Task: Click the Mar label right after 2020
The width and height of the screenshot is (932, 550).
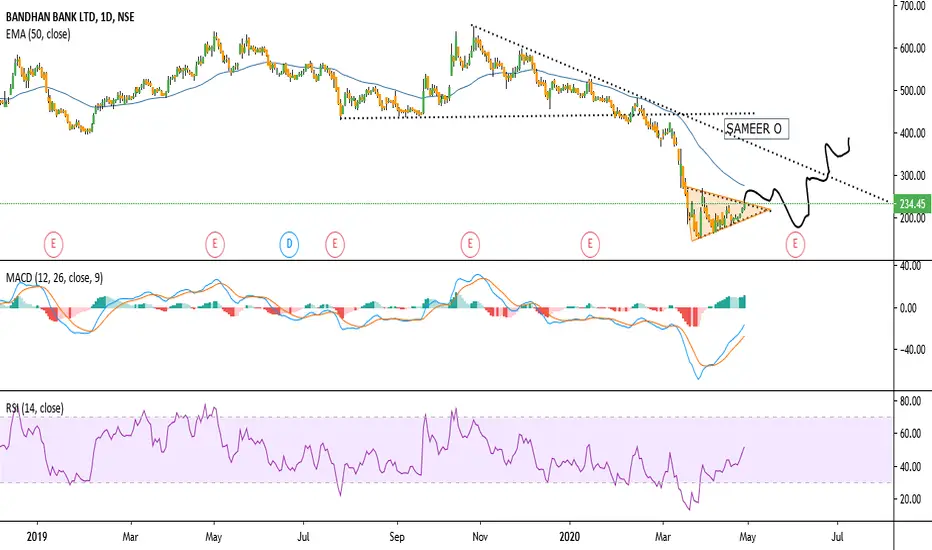Action: pyautogui.click(x=663, y=537)
